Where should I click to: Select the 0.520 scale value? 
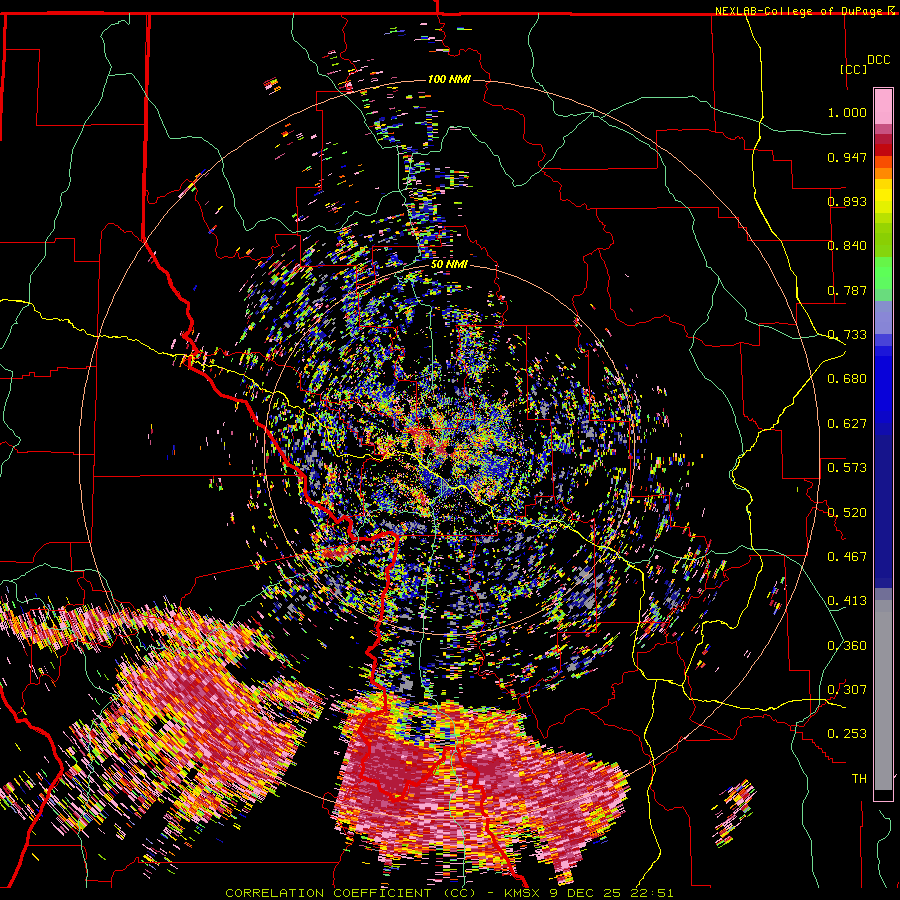(847, 513)
